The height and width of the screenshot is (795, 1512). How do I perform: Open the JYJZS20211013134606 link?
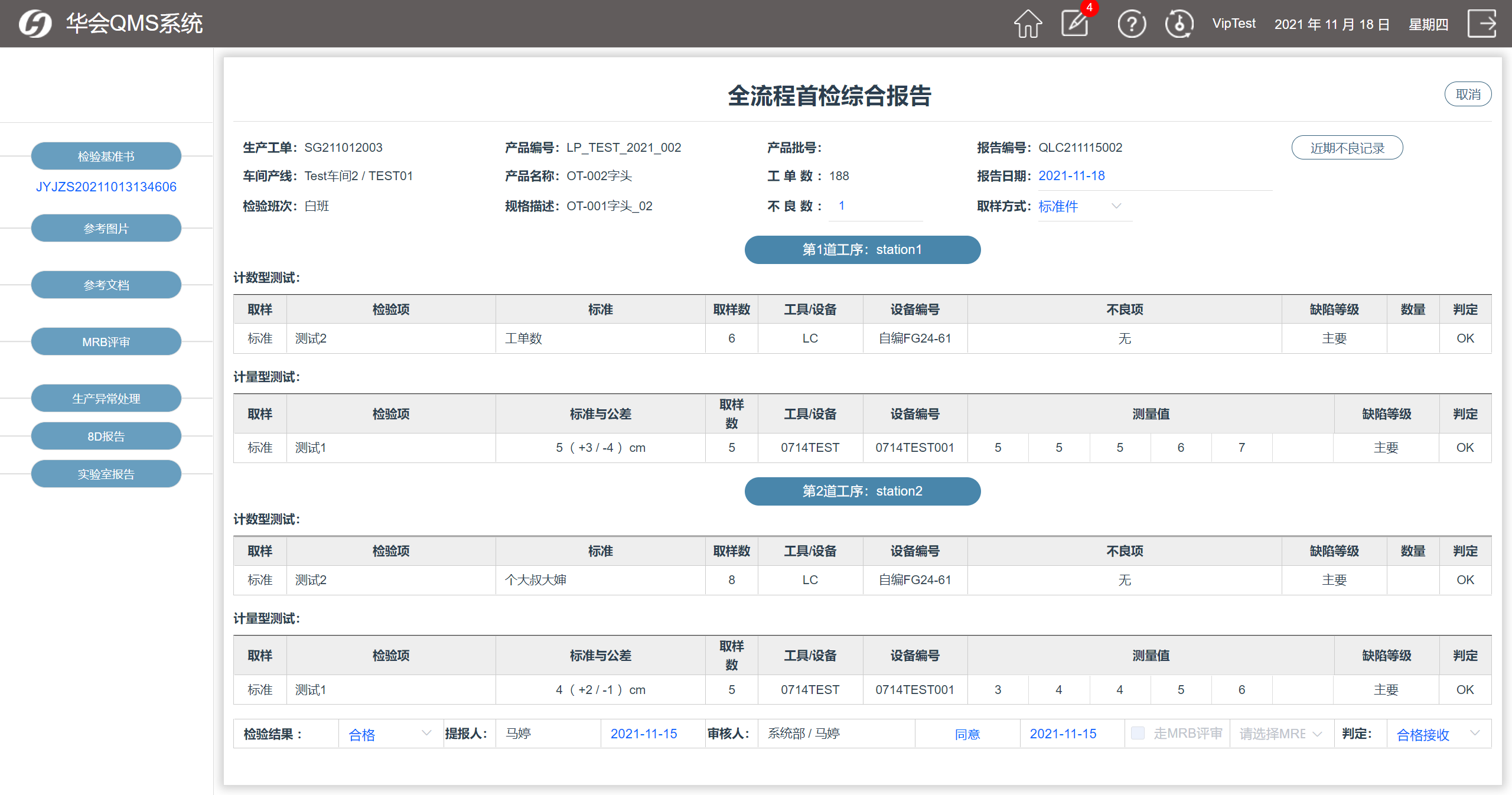[106, 187]
